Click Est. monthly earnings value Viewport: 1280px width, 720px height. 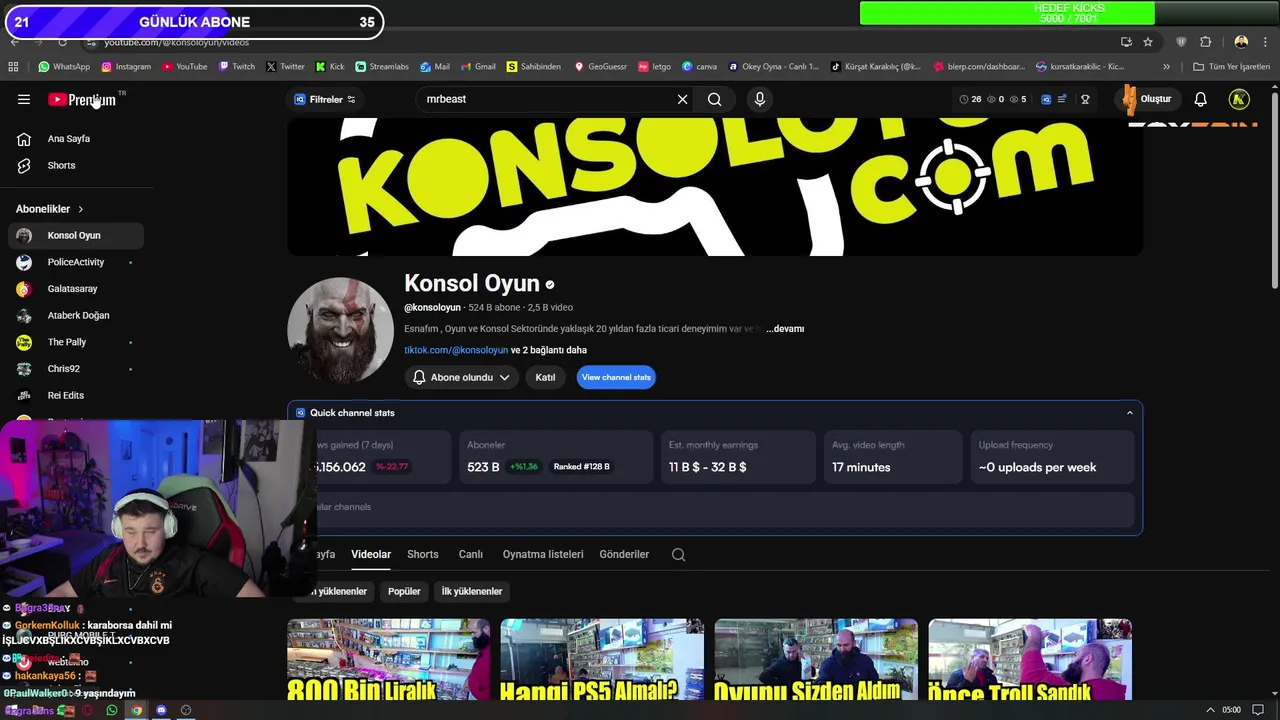tap(708, 467)
